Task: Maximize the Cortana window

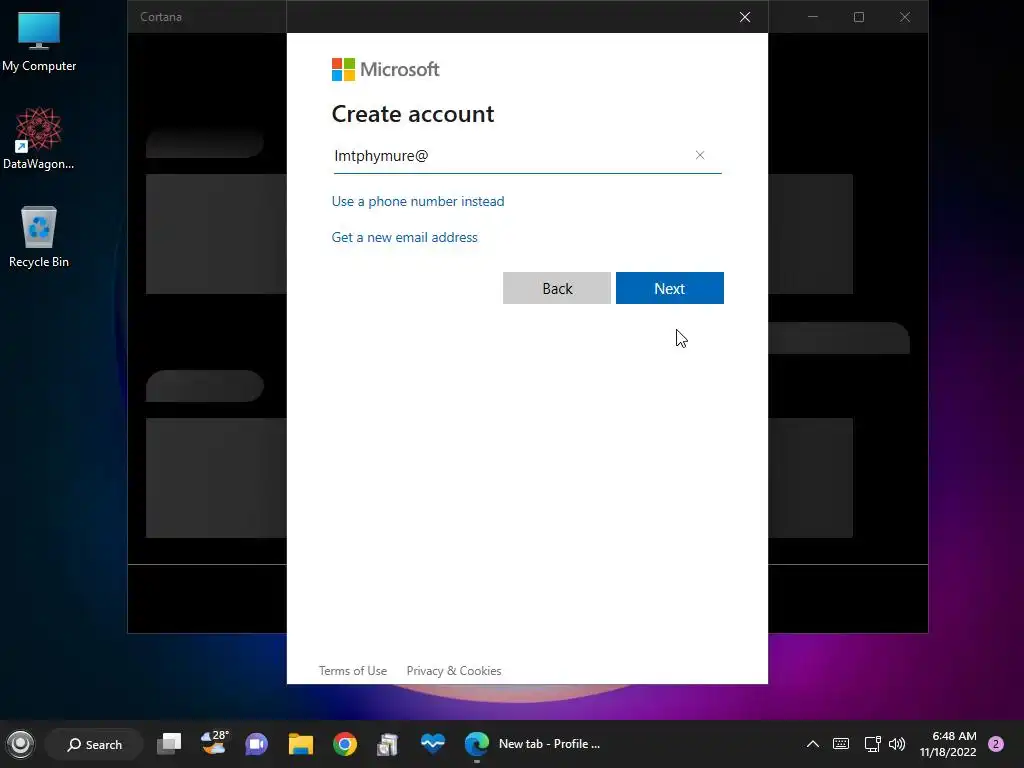Action: [859, 17]
